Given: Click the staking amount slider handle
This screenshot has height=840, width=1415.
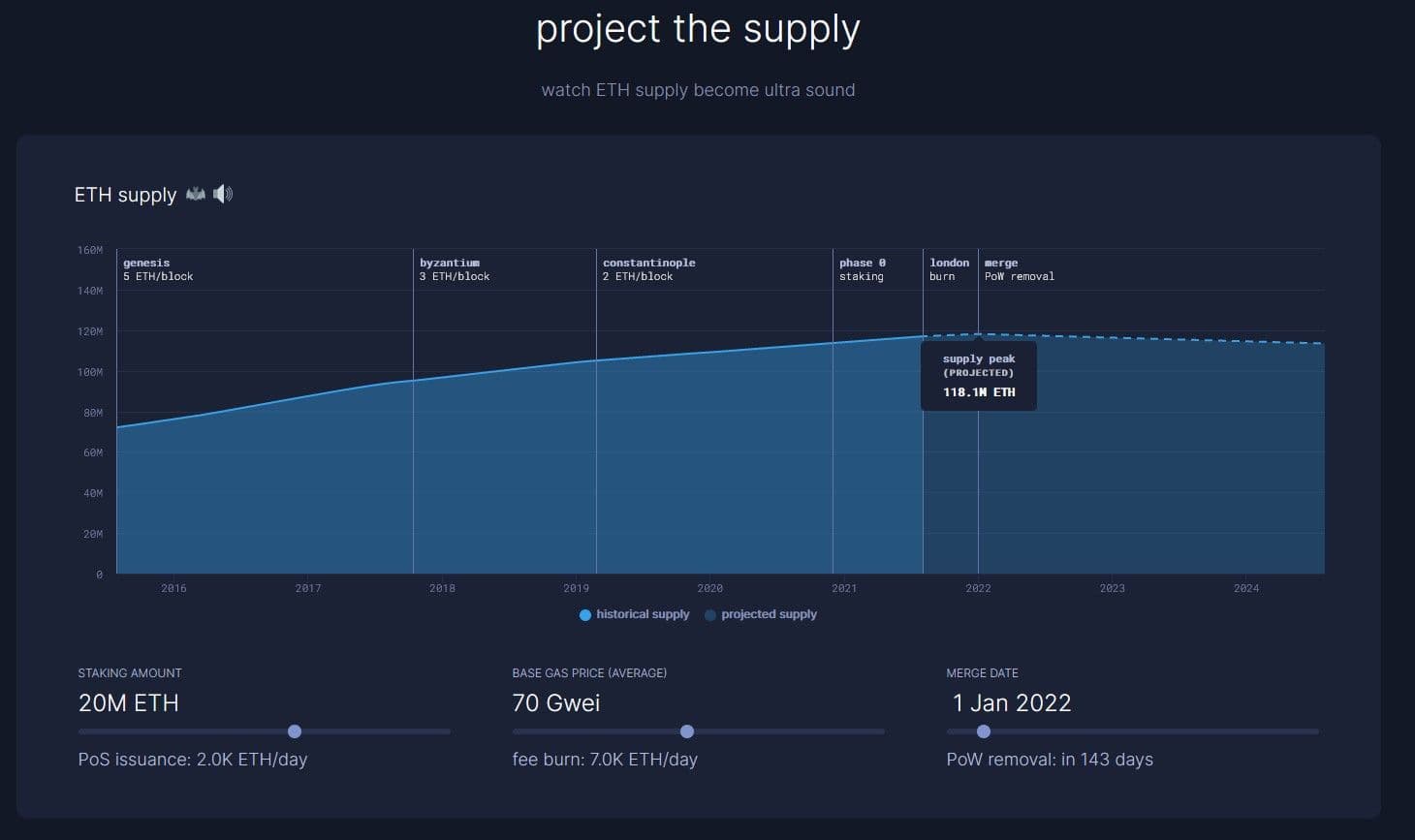Looking at the screenshot, I should [x=295, y=731].
